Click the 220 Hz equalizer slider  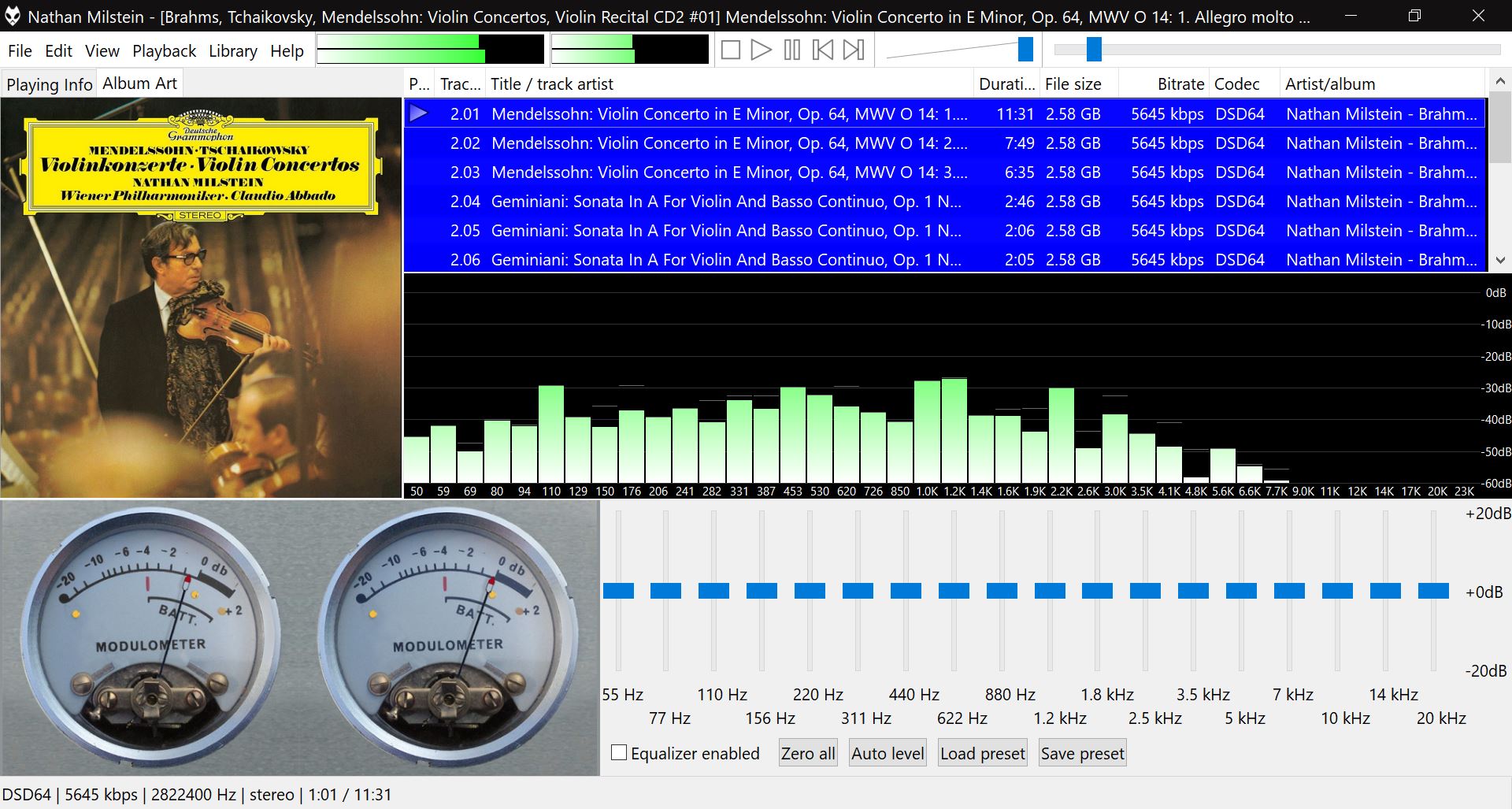coord(810,591)
